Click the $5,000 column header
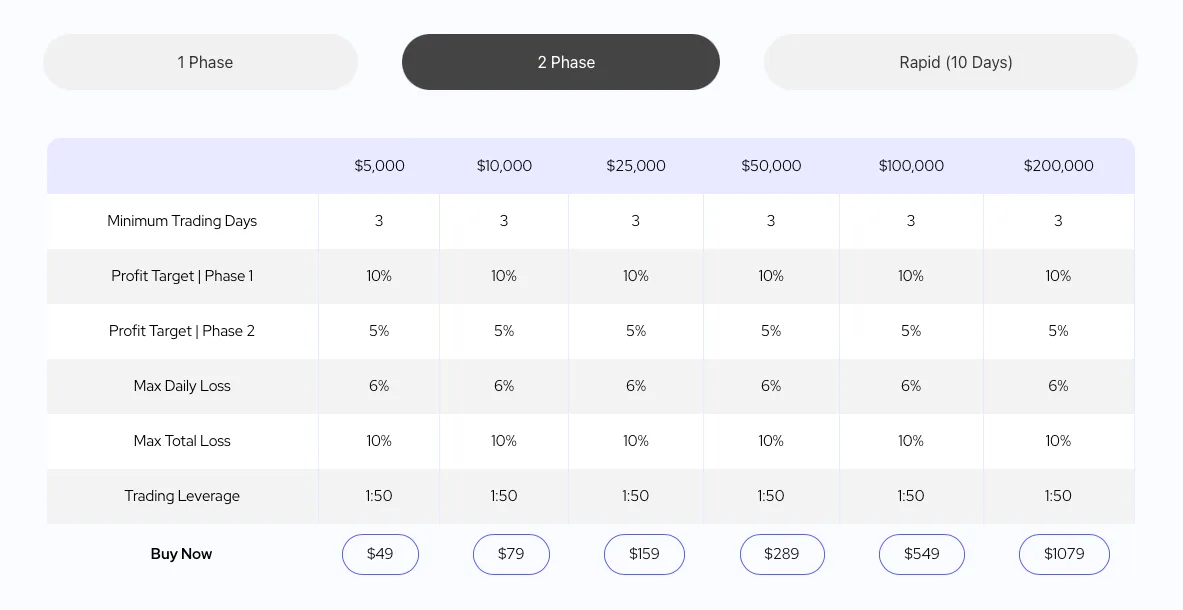Screen dimensions: 1183x610 point(378,166)
